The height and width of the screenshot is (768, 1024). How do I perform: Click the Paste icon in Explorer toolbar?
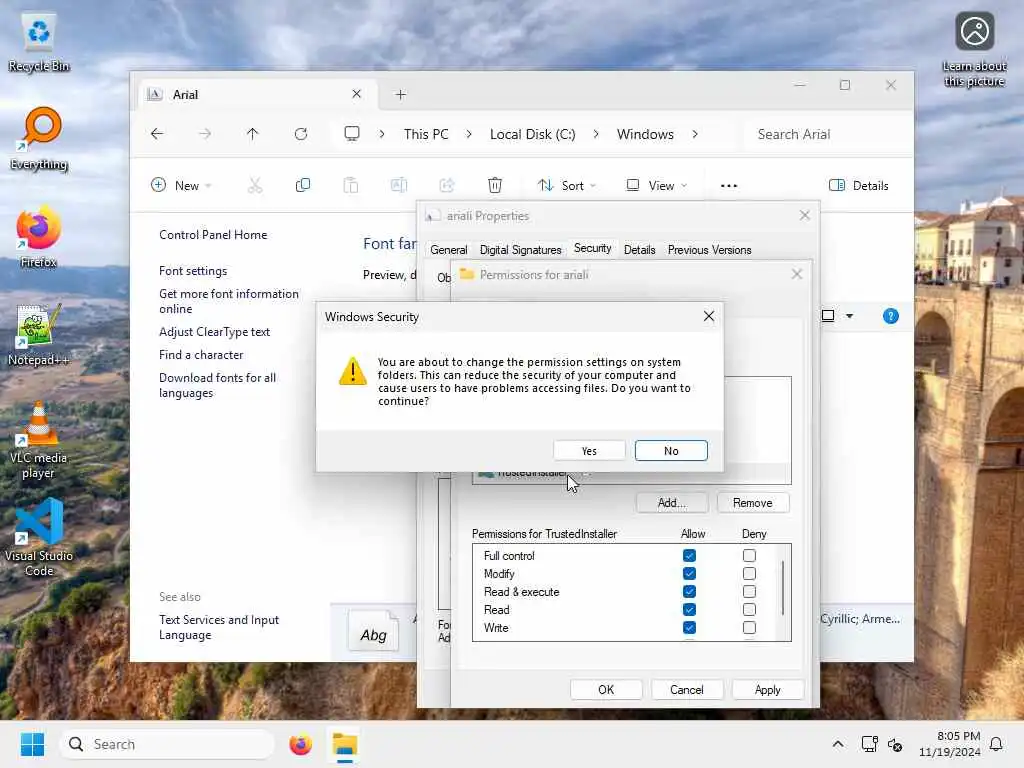pos(351,185)
